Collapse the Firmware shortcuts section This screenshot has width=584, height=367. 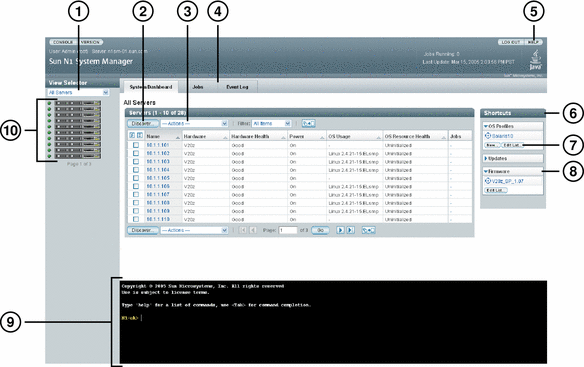tap(486, 171)
